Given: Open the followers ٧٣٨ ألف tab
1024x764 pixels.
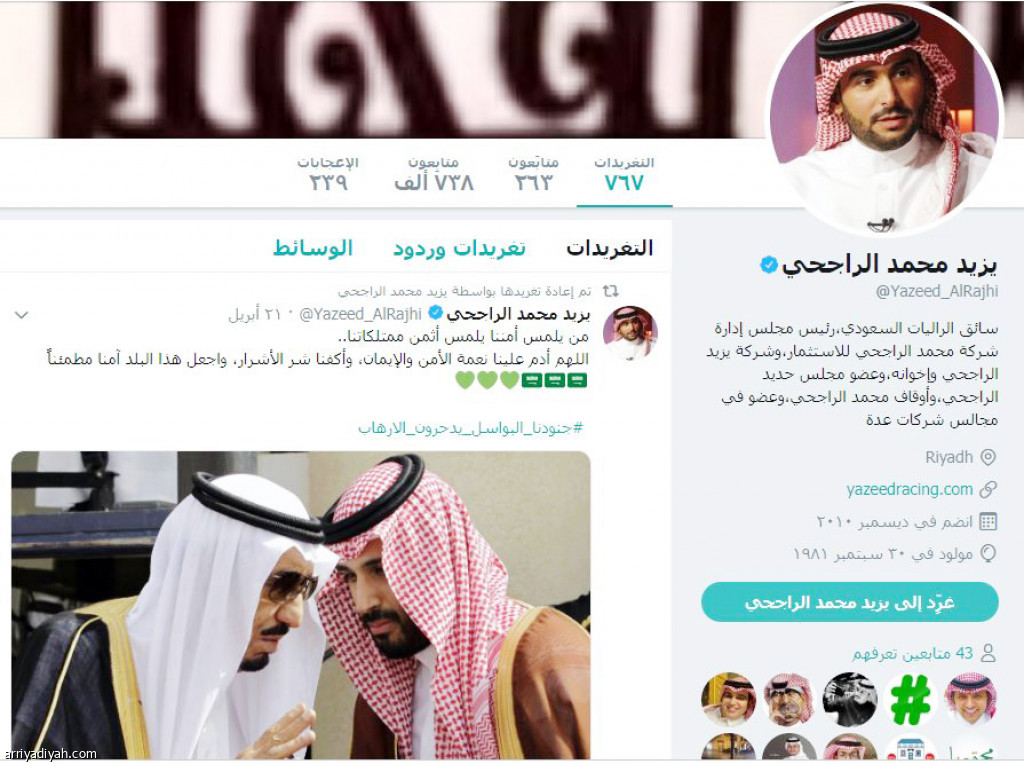Looking at the screenshot, I should coord(434,174).
